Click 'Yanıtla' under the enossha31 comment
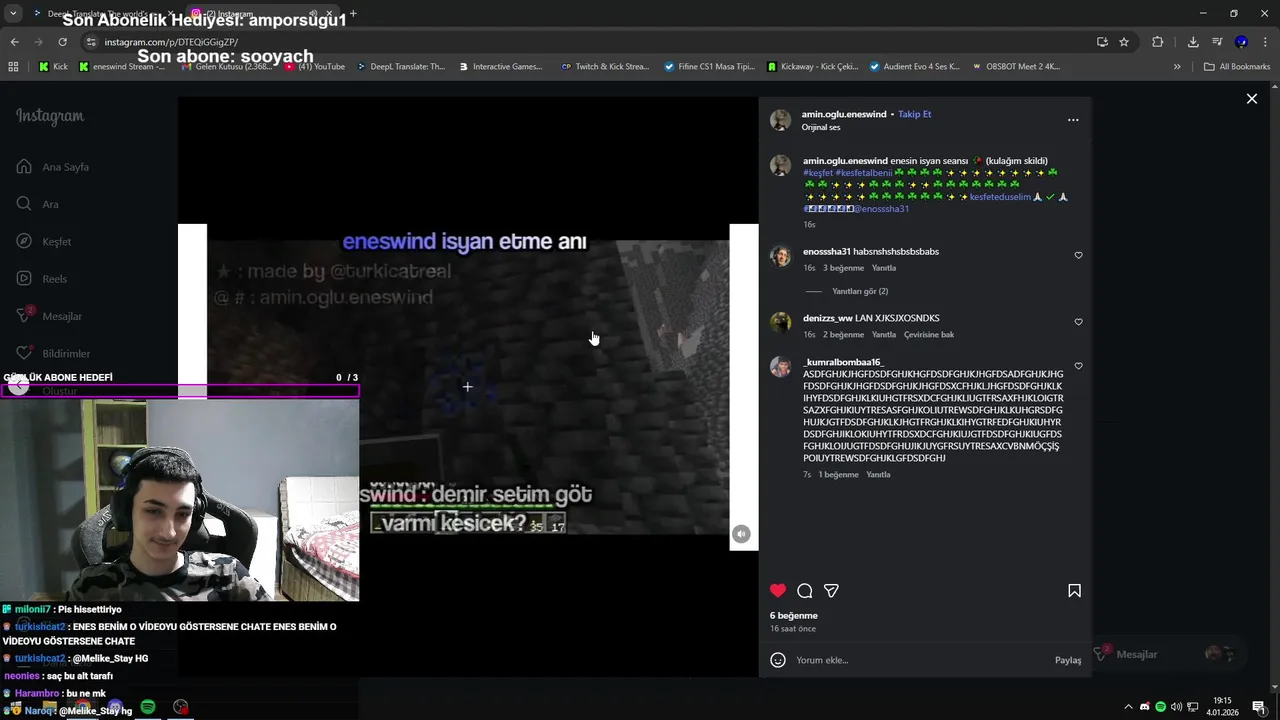Screen dimensions: 1280x720 tap(884, 268)
